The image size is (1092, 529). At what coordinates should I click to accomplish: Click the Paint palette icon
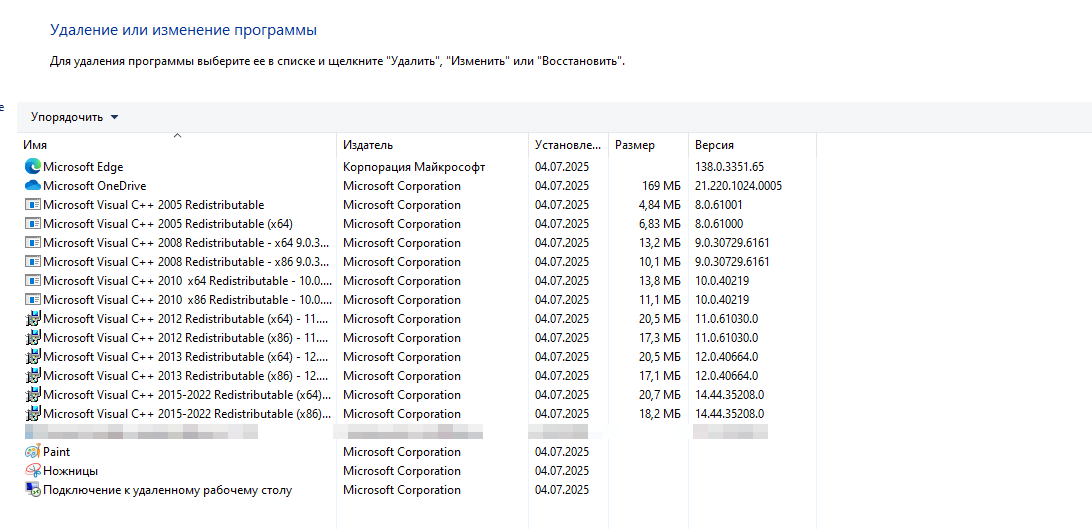[x=33, y=452]
